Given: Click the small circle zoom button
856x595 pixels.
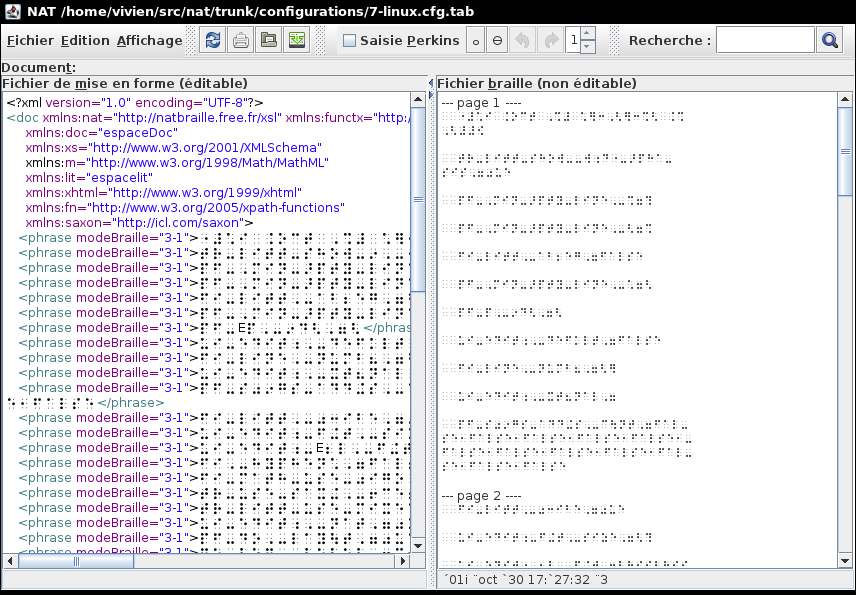Looking at the screenshot, I should click(x=475, y=41).
